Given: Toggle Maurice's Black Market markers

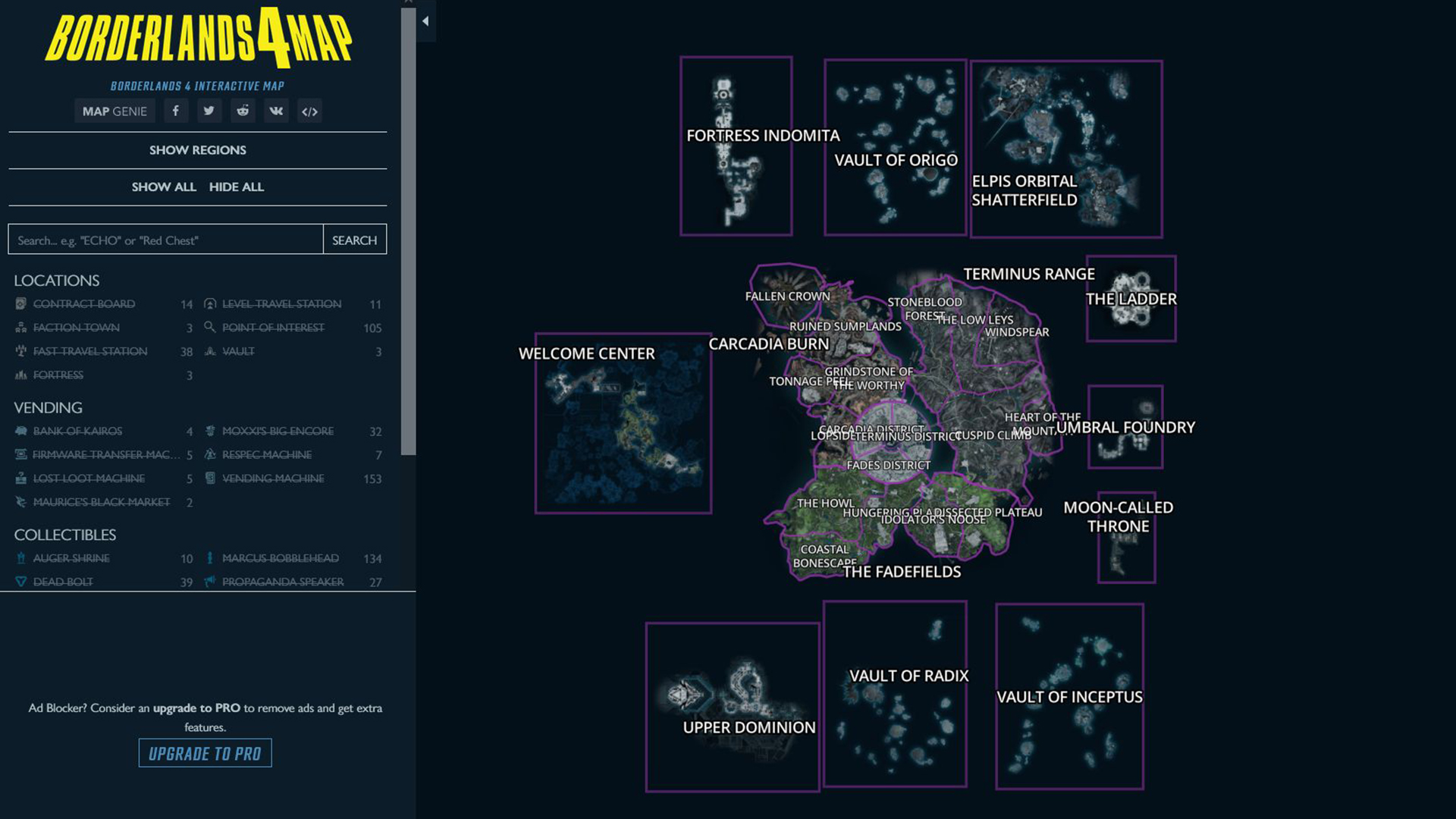Looking at the screenshot, I should pos(105,502).
